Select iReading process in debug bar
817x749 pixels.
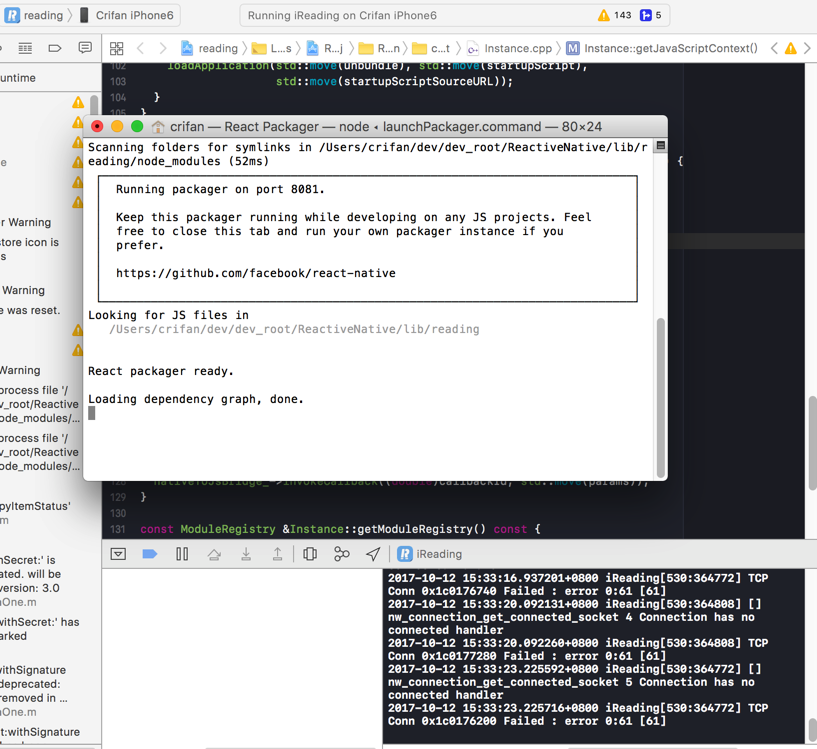coord(430,554)
